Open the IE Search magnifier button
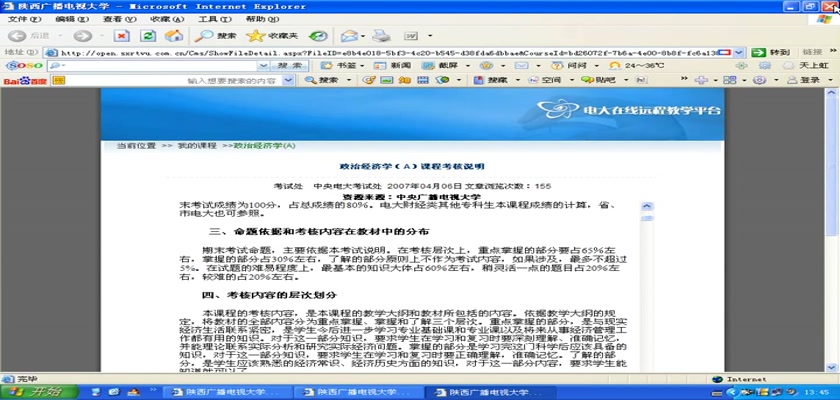 coord(215,36)
